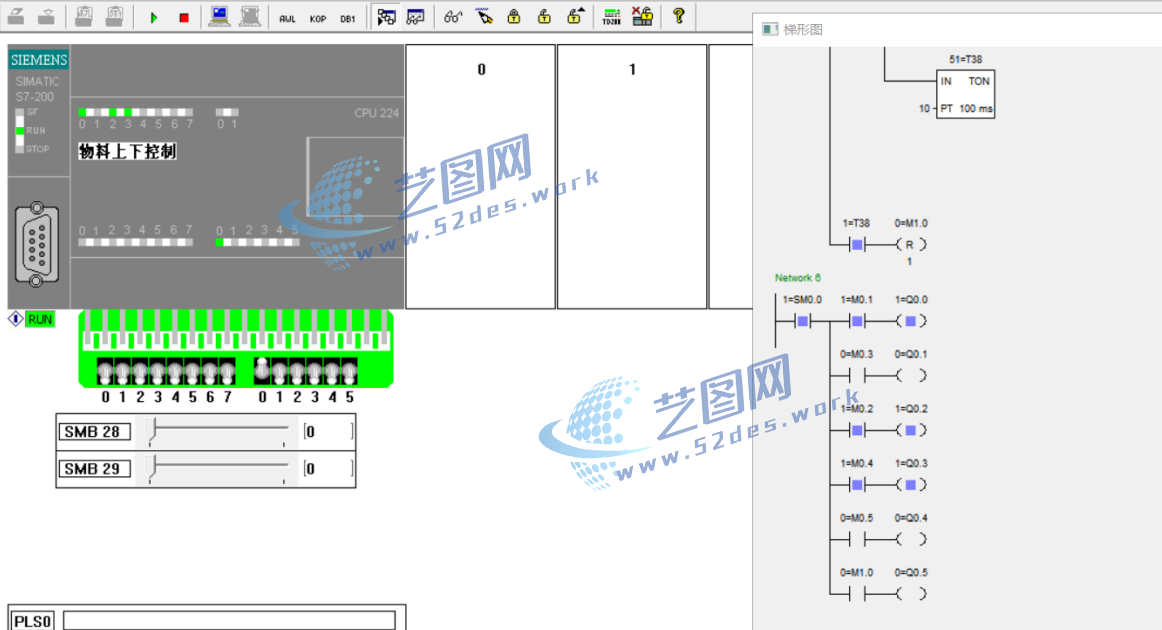Click the pen marker toolbar icon
This screenshot has width=1162, height=630.
(484, 17)
